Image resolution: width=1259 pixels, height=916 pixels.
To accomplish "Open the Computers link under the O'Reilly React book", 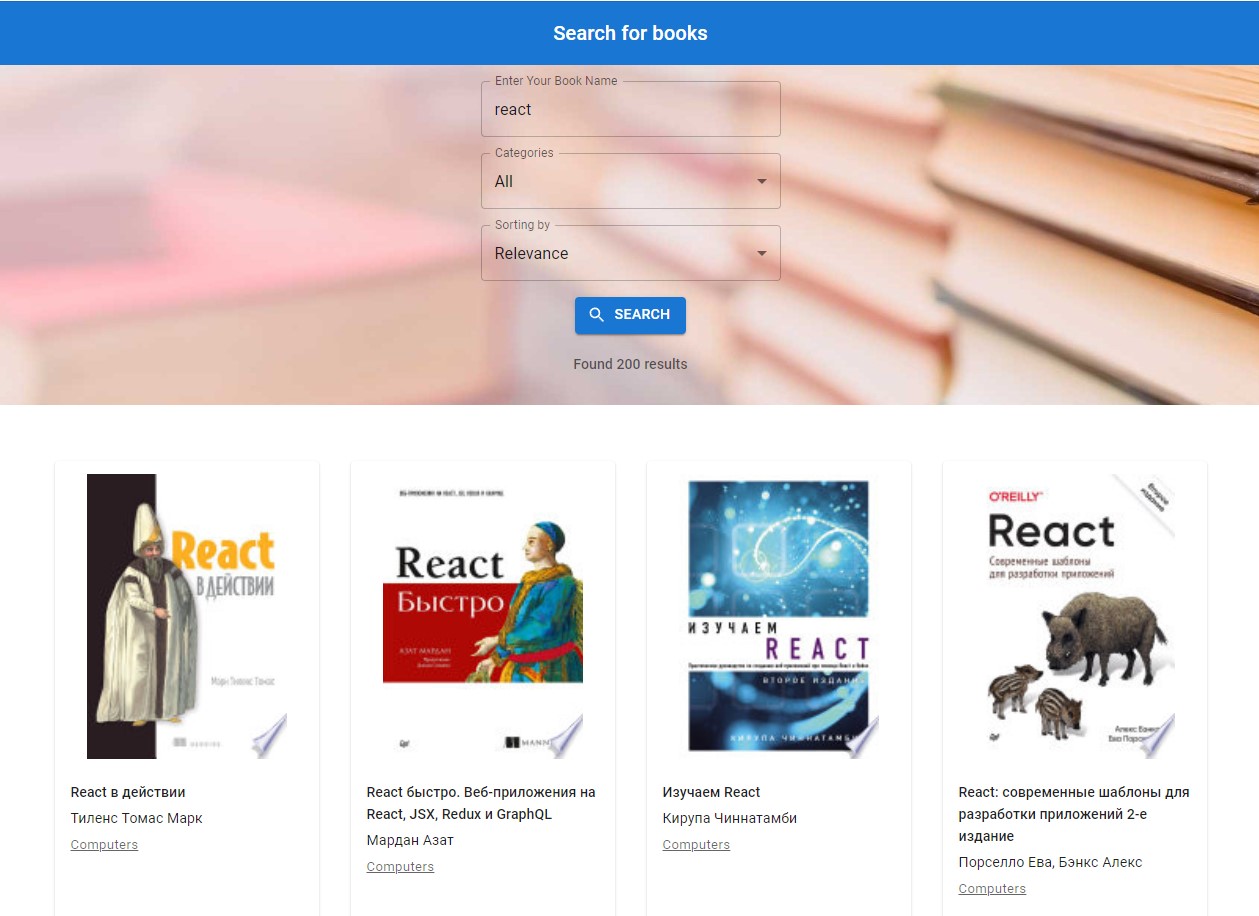I will pos(992,888).
